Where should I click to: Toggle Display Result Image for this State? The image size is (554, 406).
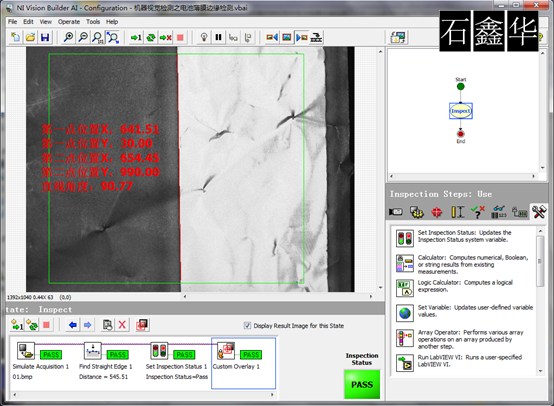click(247, 325)
